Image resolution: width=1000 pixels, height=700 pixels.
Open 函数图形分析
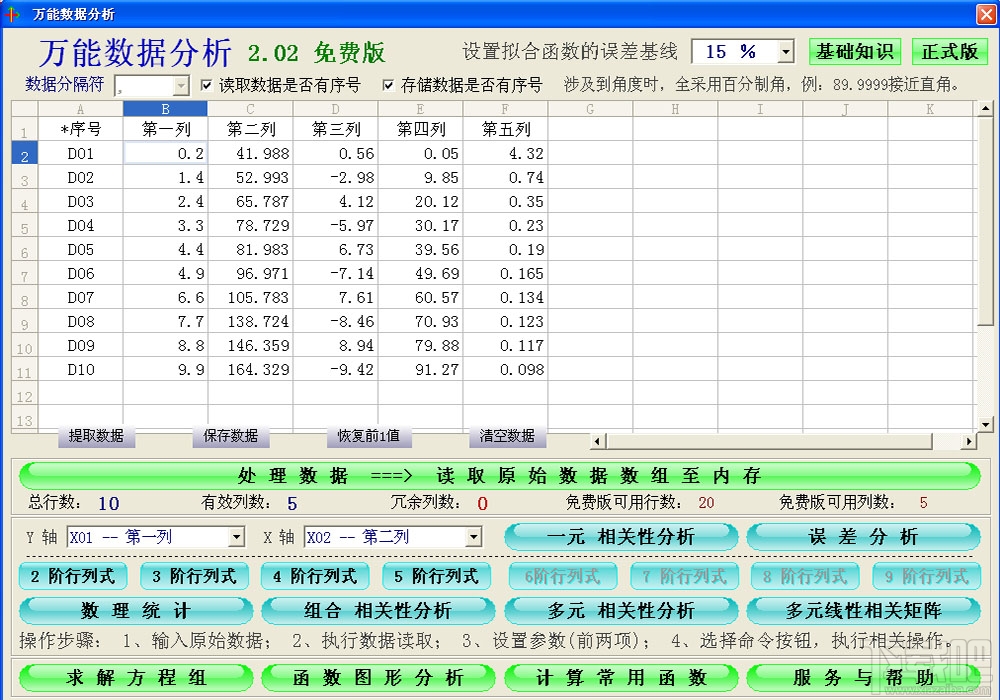[x=378, y=678]
